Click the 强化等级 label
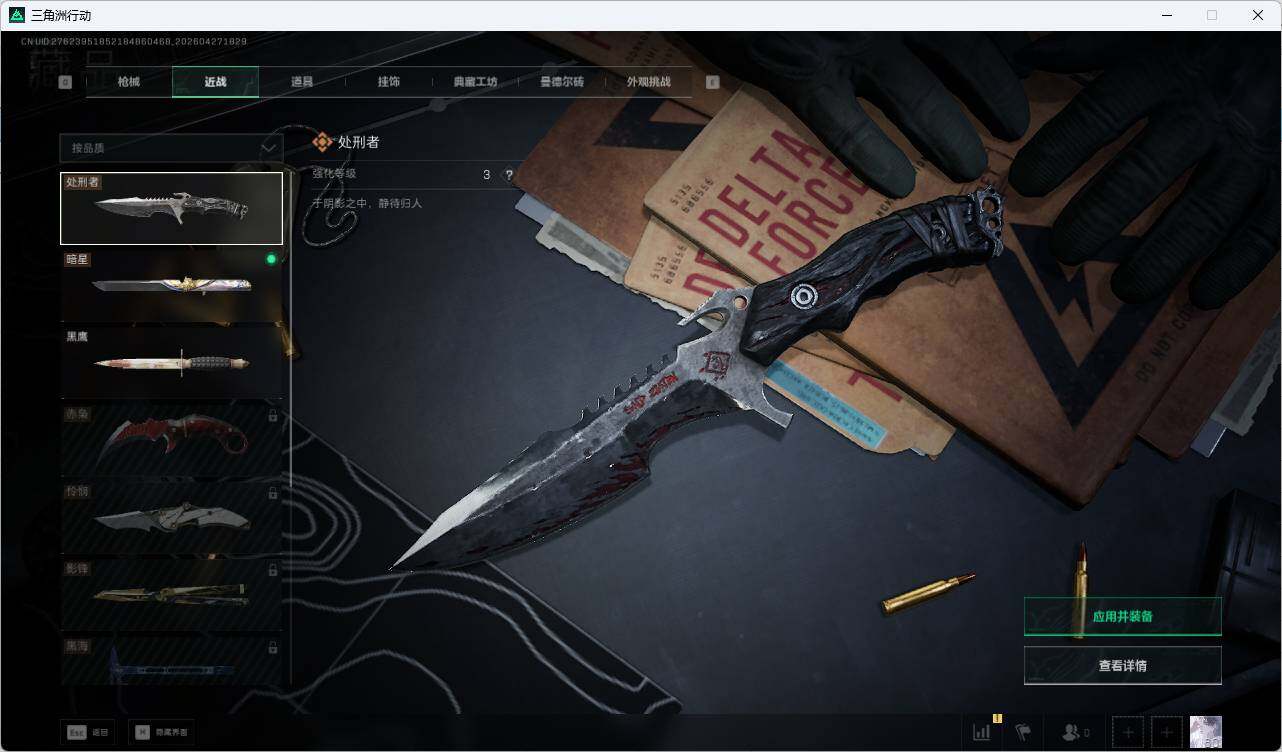Viewport: 1282px width, 752px height. click(334, 174)
